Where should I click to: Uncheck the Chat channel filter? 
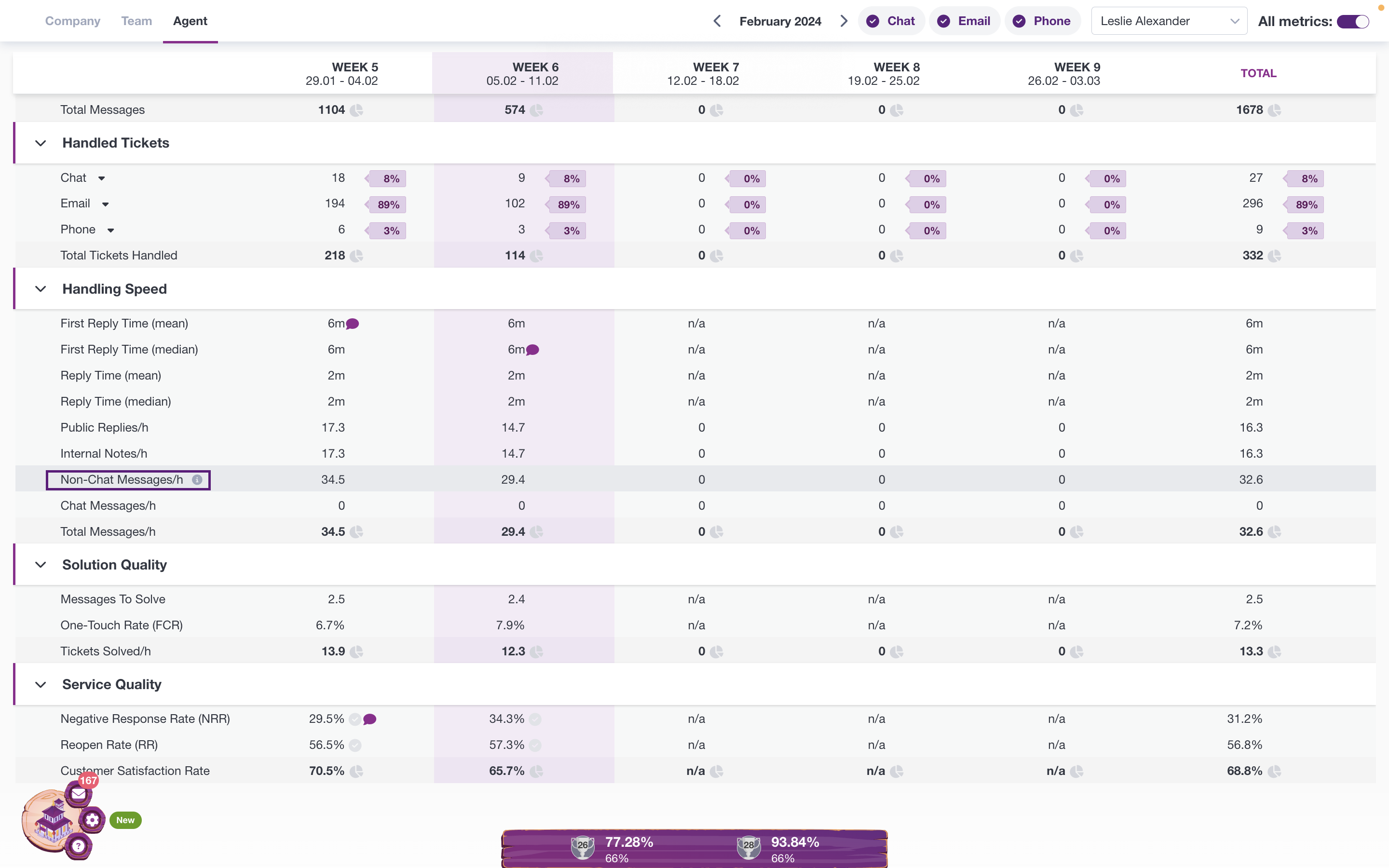pyautogui.click(x=891, y=21)
